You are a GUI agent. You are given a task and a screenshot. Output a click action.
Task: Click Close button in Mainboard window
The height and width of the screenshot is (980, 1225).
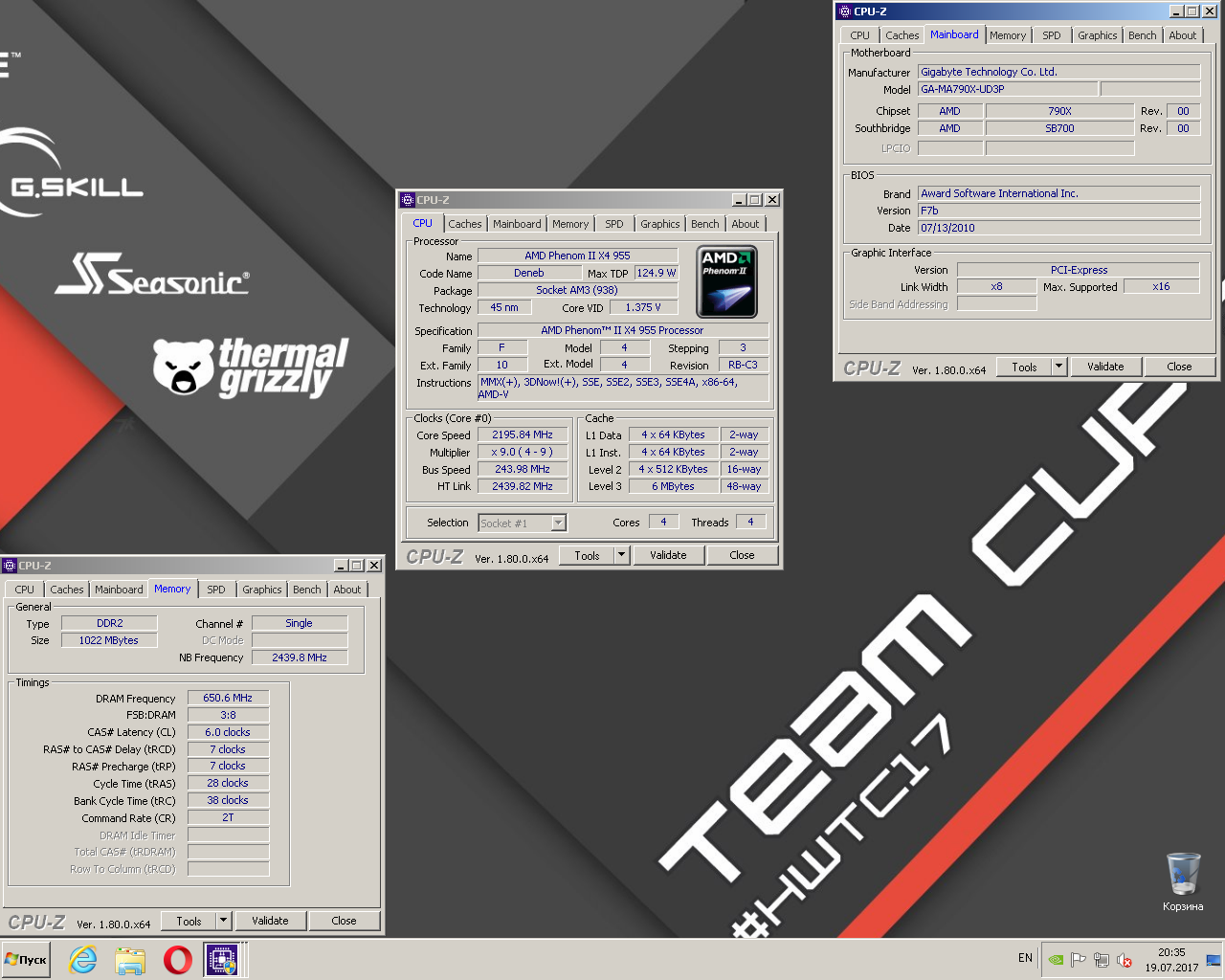tap(1180, 367)
